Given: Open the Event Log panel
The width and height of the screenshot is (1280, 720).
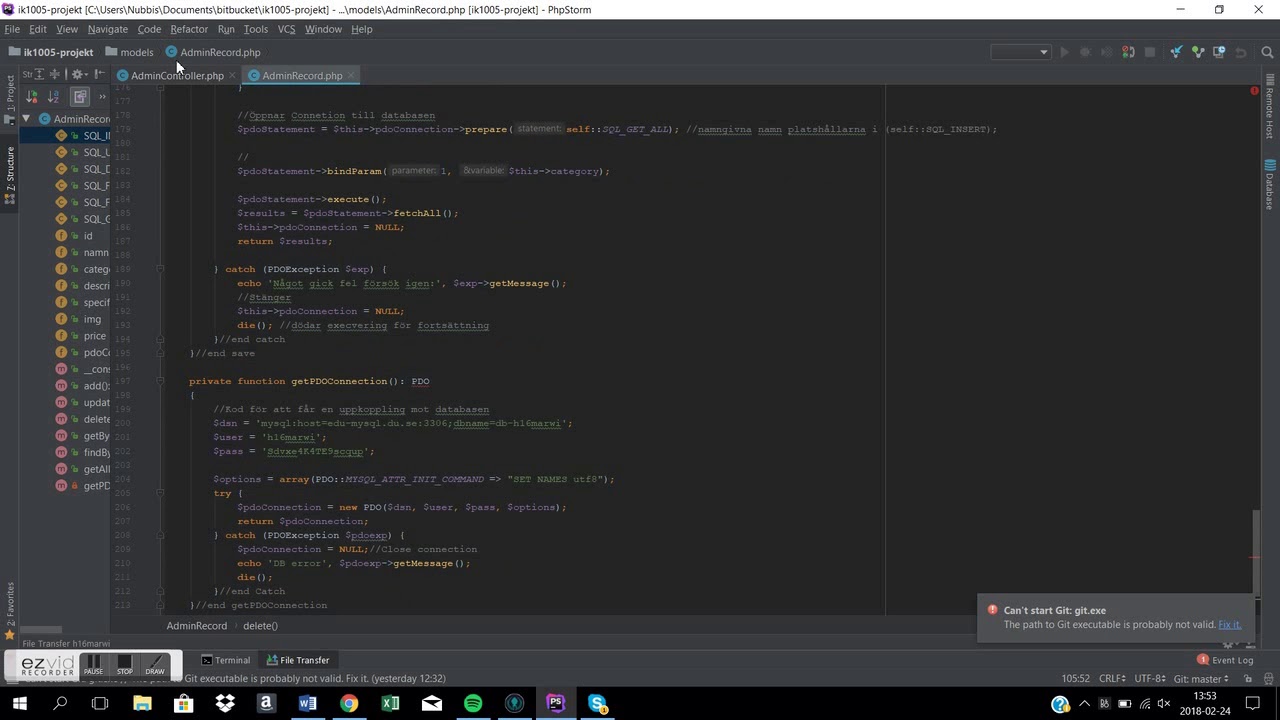Looking at the screenshot, I should coord(1225,660).
